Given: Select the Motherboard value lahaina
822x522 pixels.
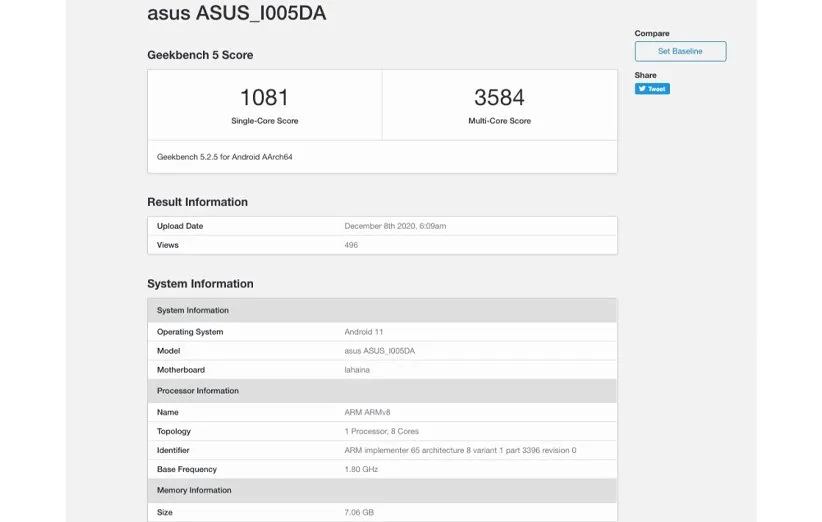Looking at the screenshot, I should click(358, 370).
